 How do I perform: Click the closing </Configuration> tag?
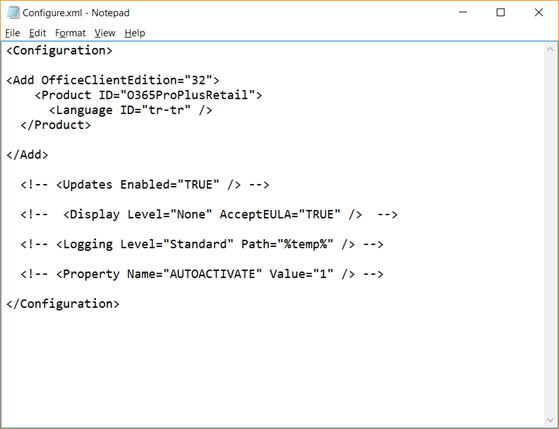tap(63, 304)
